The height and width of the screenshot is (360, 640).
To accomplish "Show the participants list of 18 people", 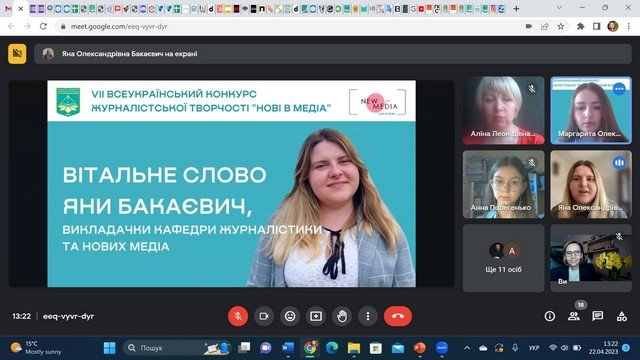I will click(574, 316).
